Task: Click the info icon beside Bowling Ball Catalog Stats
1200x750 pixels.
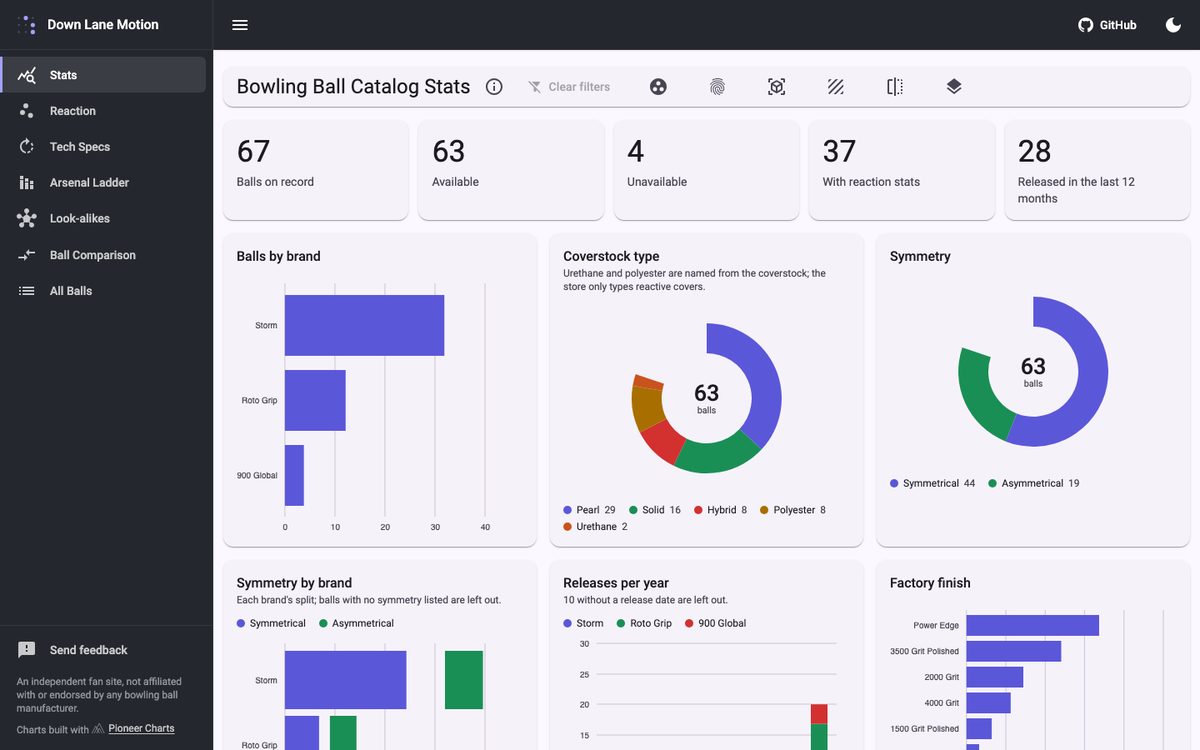Action: 494,87
